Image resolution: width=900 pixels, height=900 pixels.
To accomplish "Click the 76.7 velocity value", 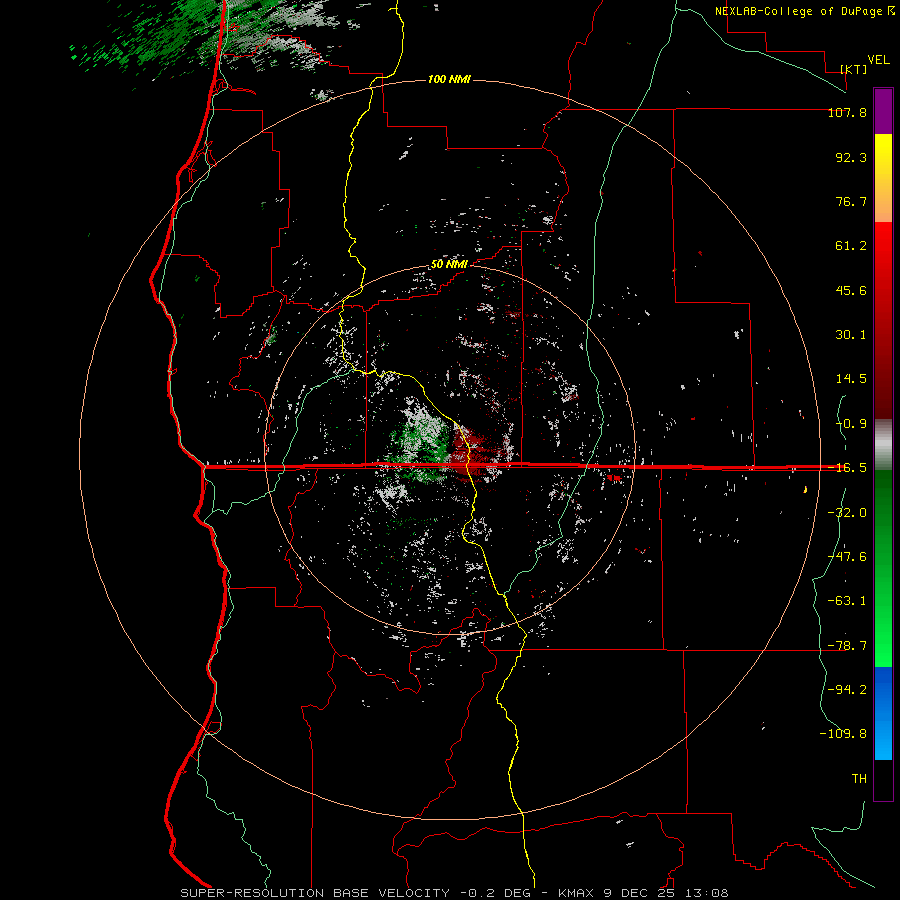I will click(851, 201).
